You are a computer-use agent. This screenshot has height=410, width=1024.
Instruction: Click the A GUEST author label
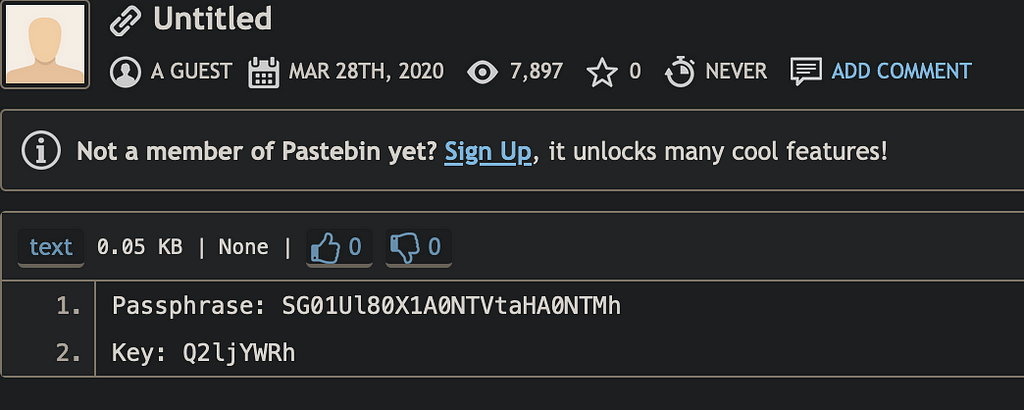191,71
